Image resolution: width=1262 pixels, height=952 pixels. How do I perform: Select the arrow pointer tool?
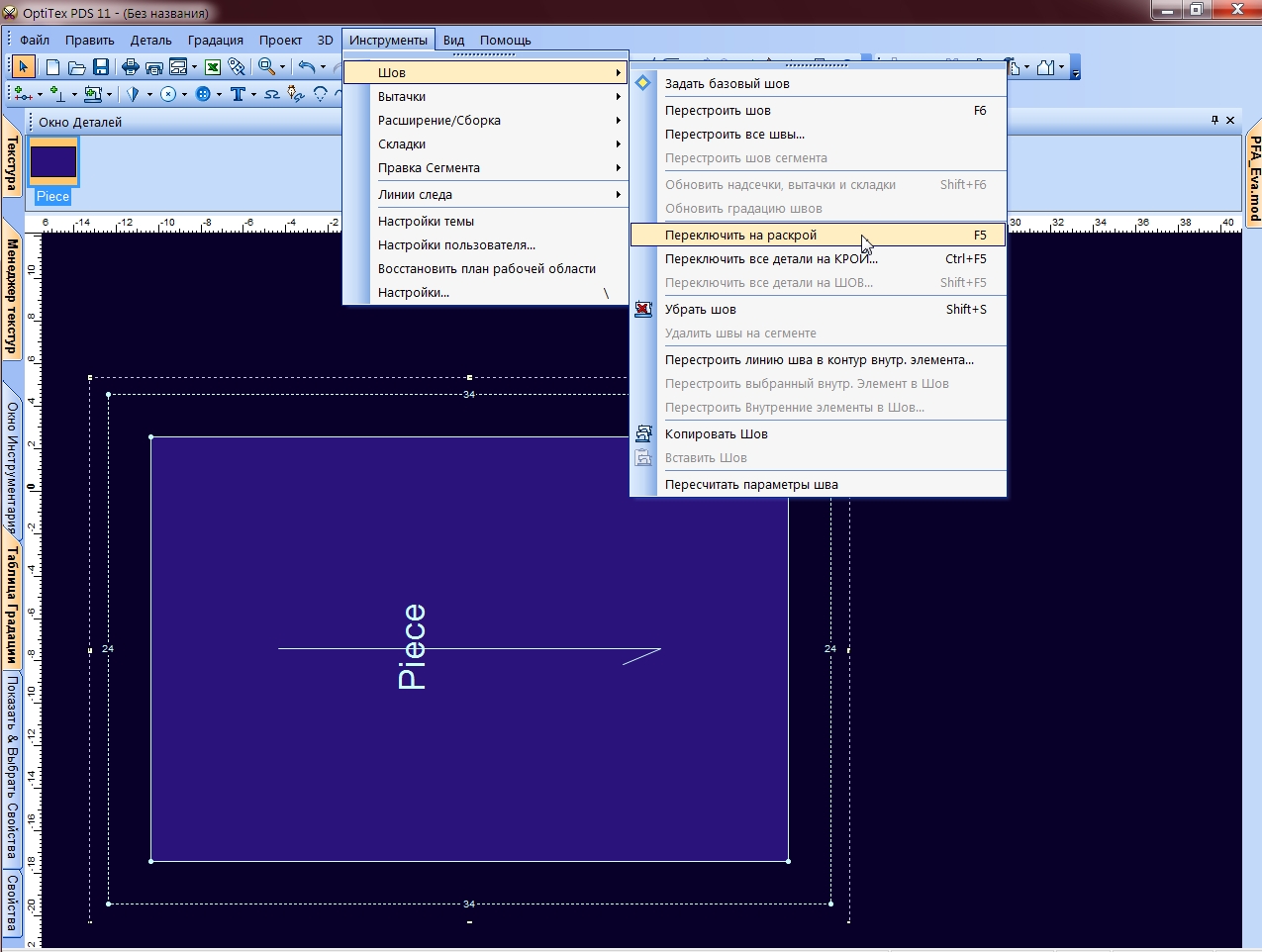click(24, 67)
